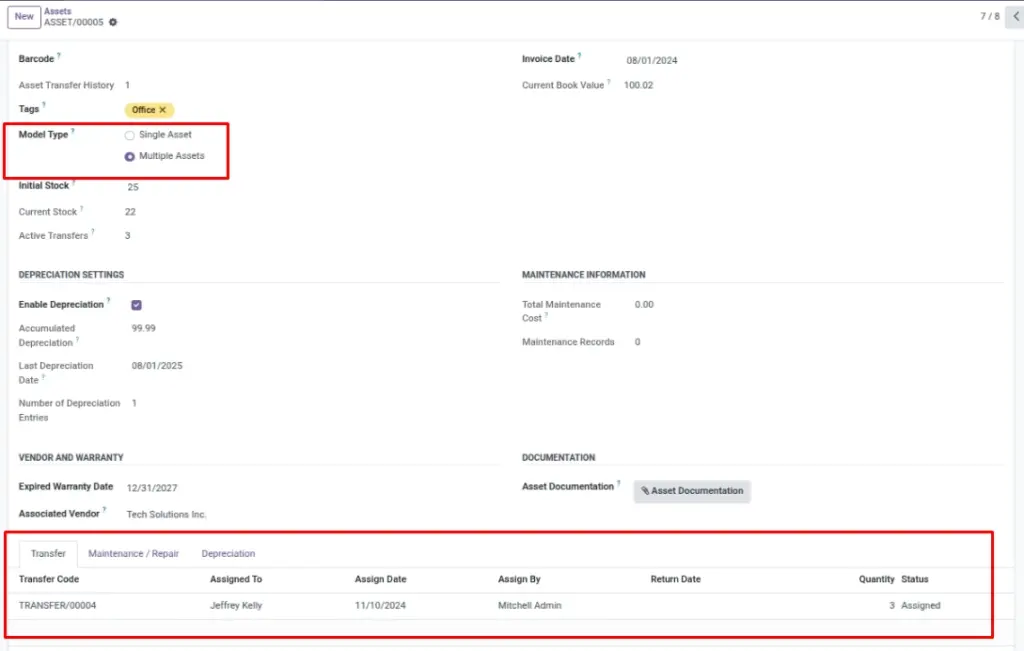This screenshot has width=1024, height=651.
Task: Click the record pager 7 / 8
Action: click(x=989, y=16)
